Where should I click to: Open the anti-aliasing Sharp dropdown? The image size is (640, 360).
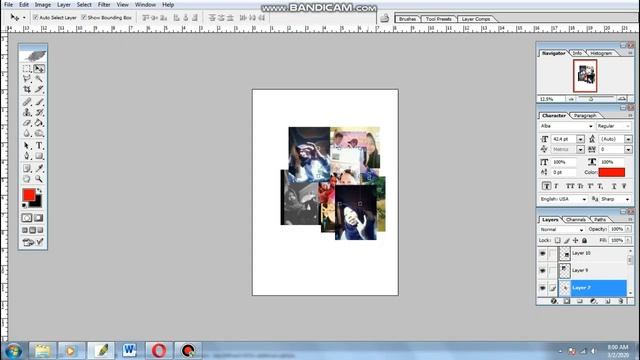coord(615,199)
